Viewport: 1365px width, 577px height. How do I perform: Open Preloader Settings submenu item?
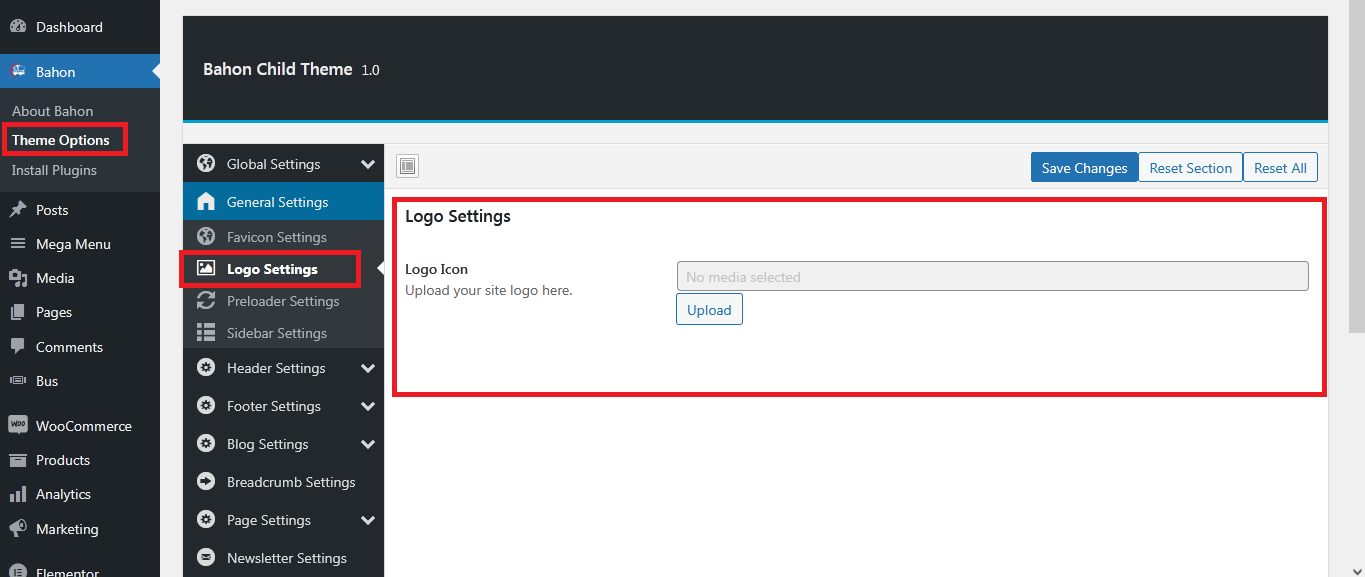[x=283, y=301]
